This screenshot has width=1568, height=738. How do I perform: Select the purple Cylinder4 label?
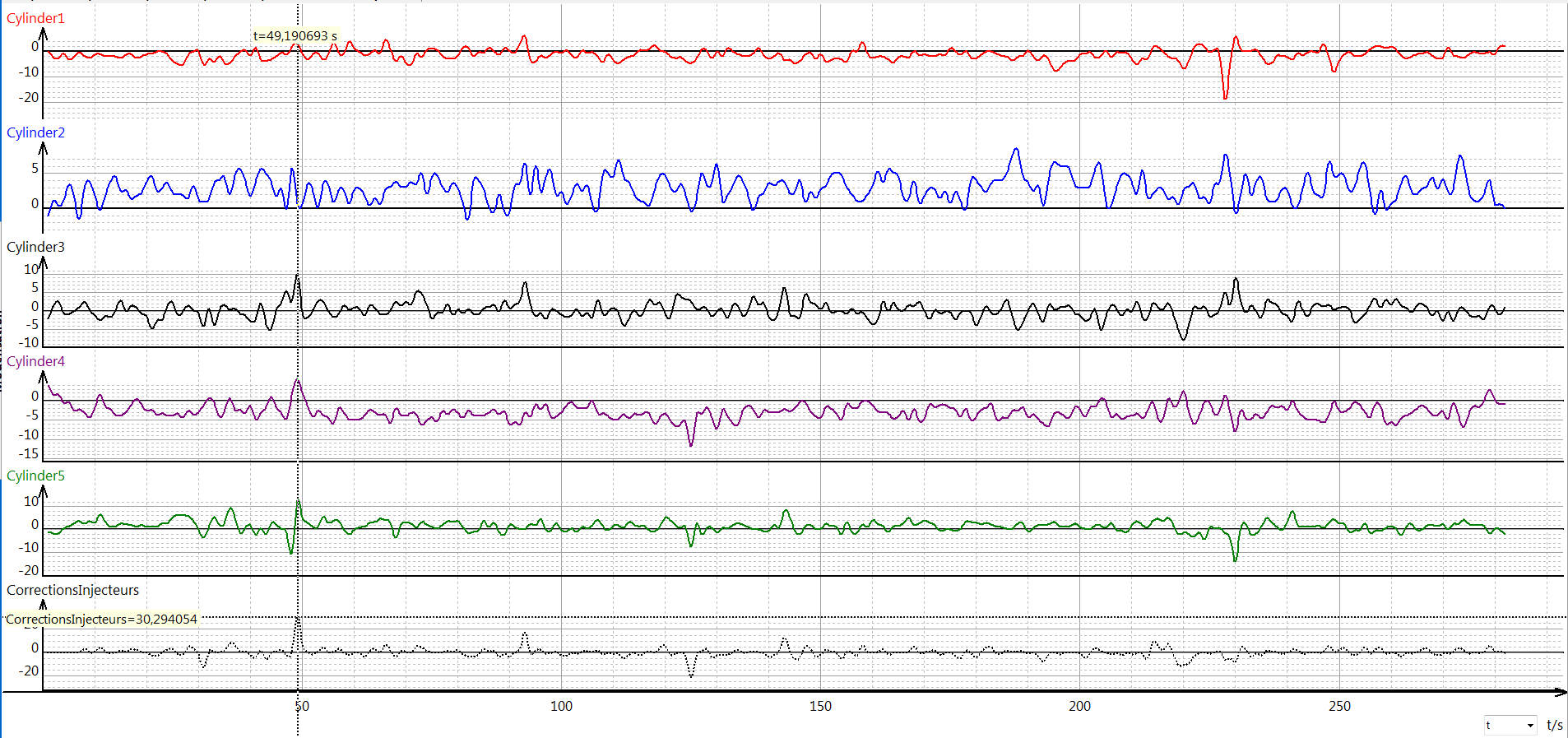[x=35, y=361]
